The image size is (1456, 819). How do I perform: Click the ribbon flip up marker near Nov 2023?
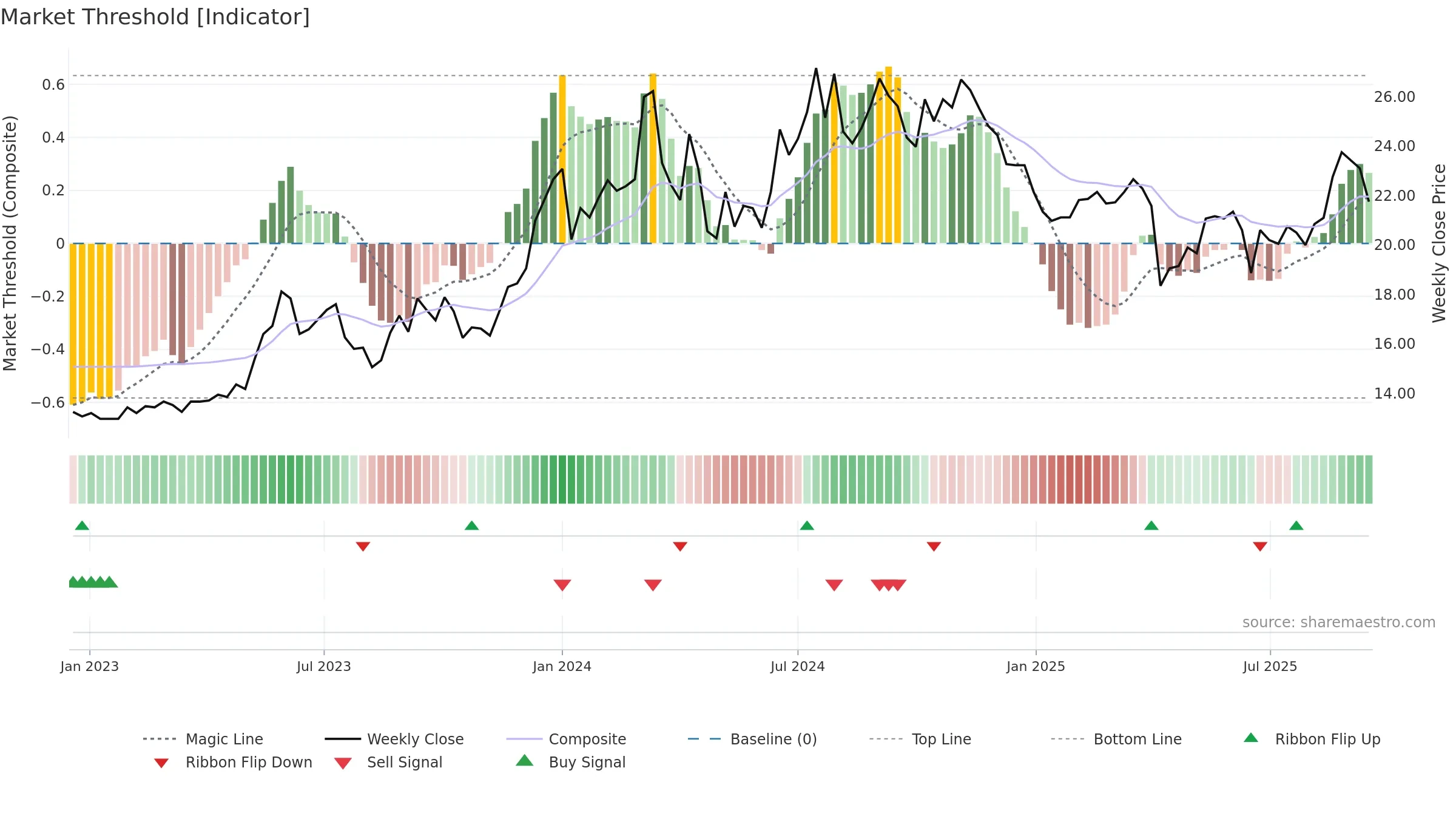click(471, 525)
